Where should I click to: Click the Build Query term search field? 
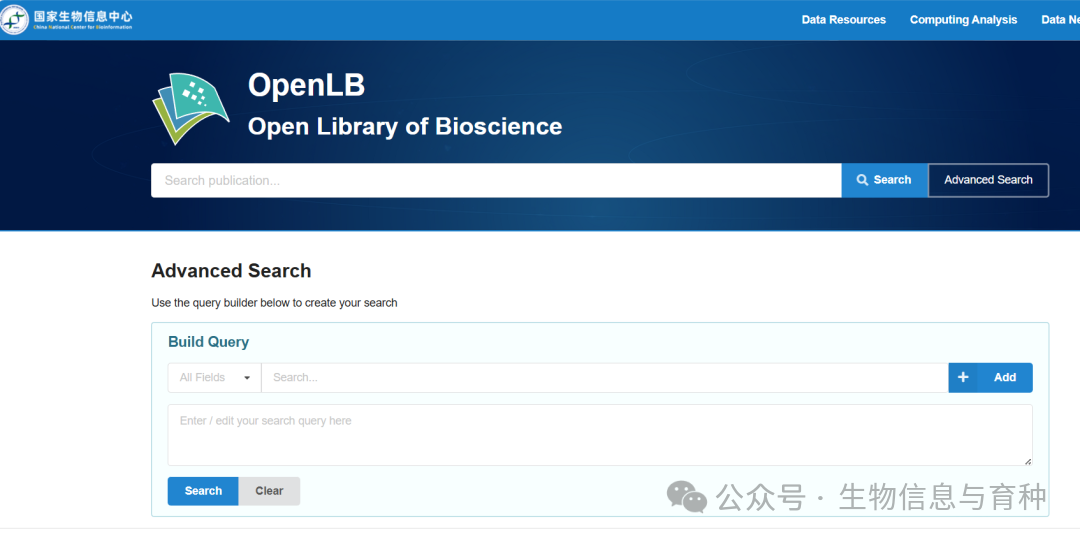click(604, 378)
